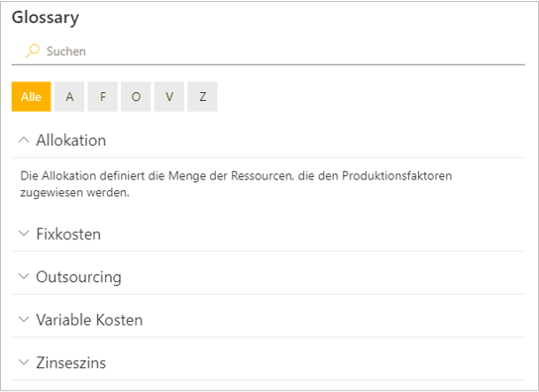Collapse the Allokation chevron icon
The image size is (539, 392).
[x=24, y=140]
